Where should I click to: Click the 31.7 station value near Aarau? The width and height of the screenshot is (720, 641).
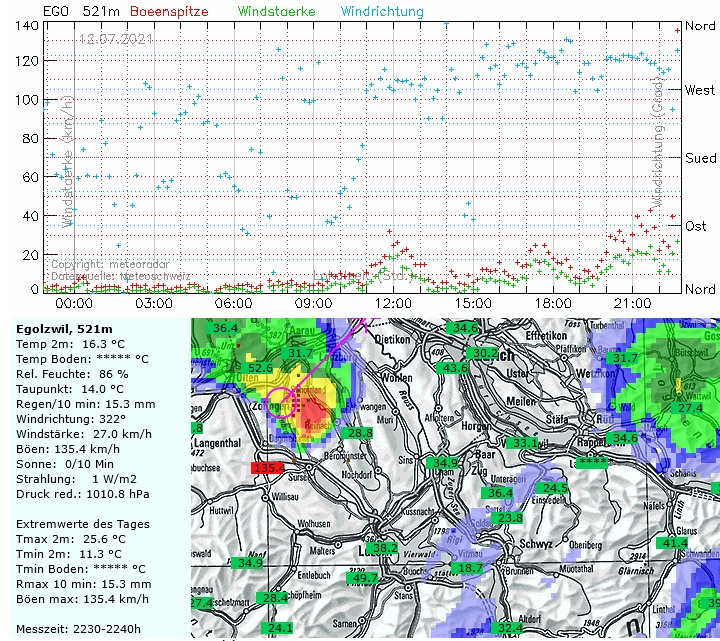click(x=300, y=353)
